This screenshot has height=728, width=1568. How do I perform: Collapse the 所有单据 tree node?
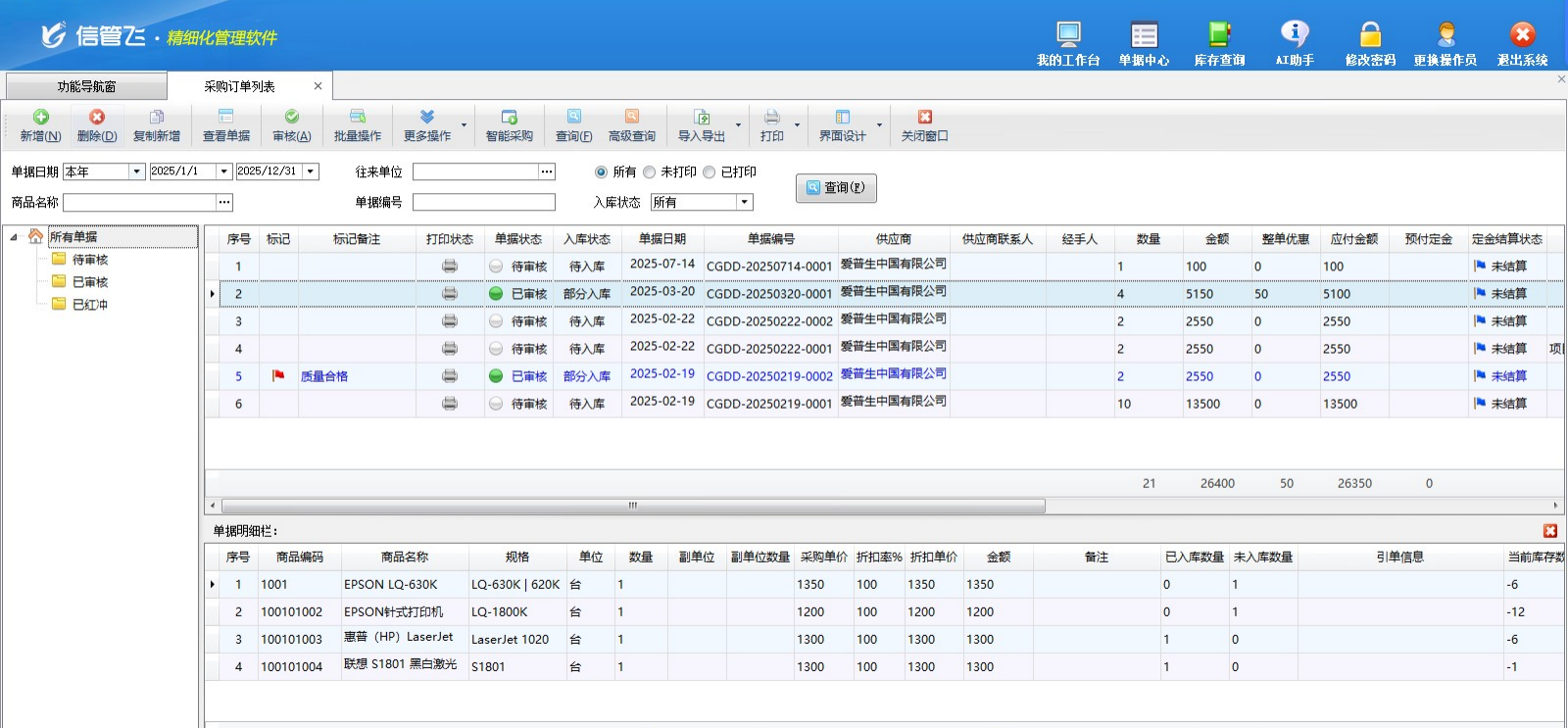click(14, 237)
